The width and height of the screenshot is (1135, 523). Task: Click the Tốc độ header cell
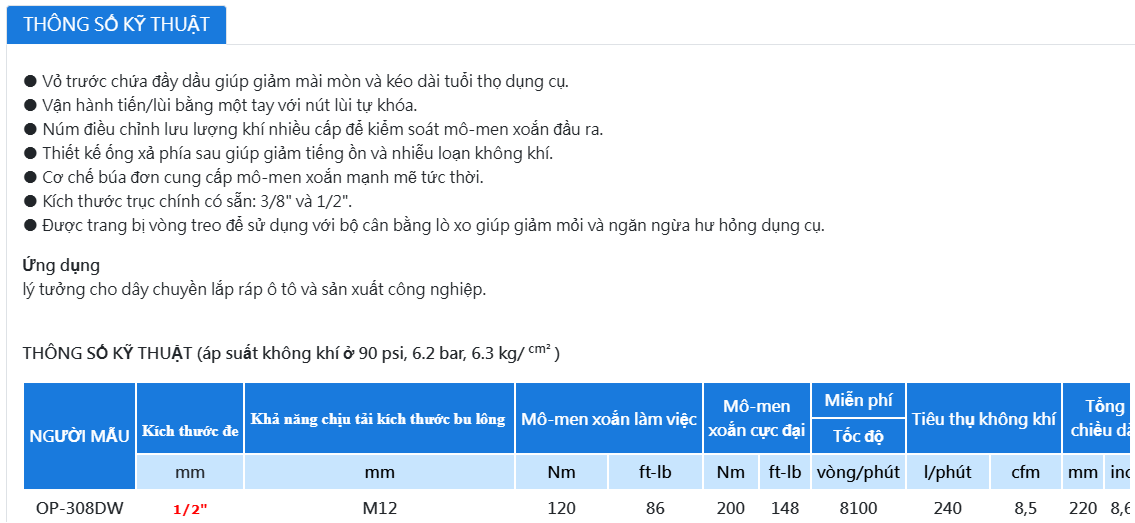pyautogui.click(x=858, y=436)
